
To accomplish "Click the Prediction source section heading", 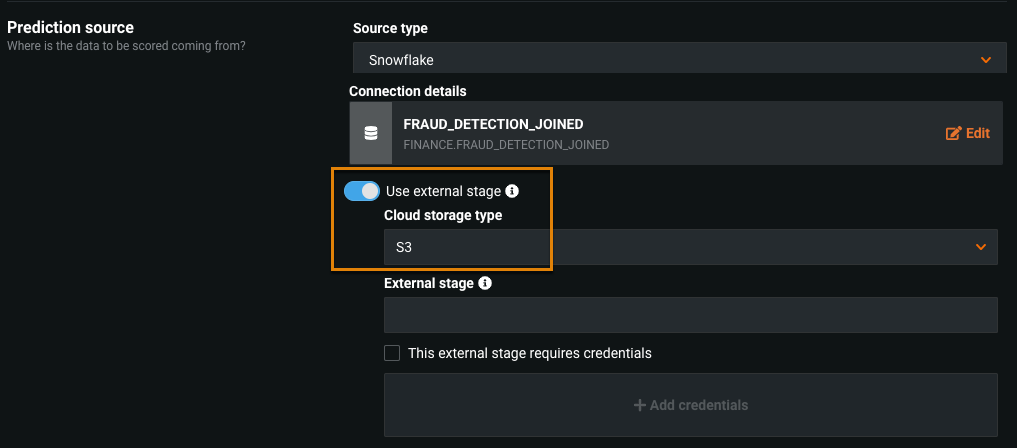I will pyautogui.click(x=70, y=28).
